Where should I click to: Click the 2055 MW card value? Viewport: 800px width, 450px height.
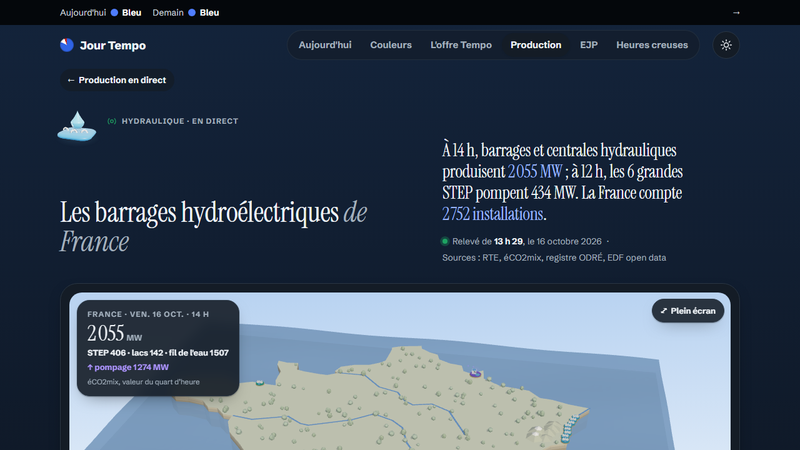point(114,334)
